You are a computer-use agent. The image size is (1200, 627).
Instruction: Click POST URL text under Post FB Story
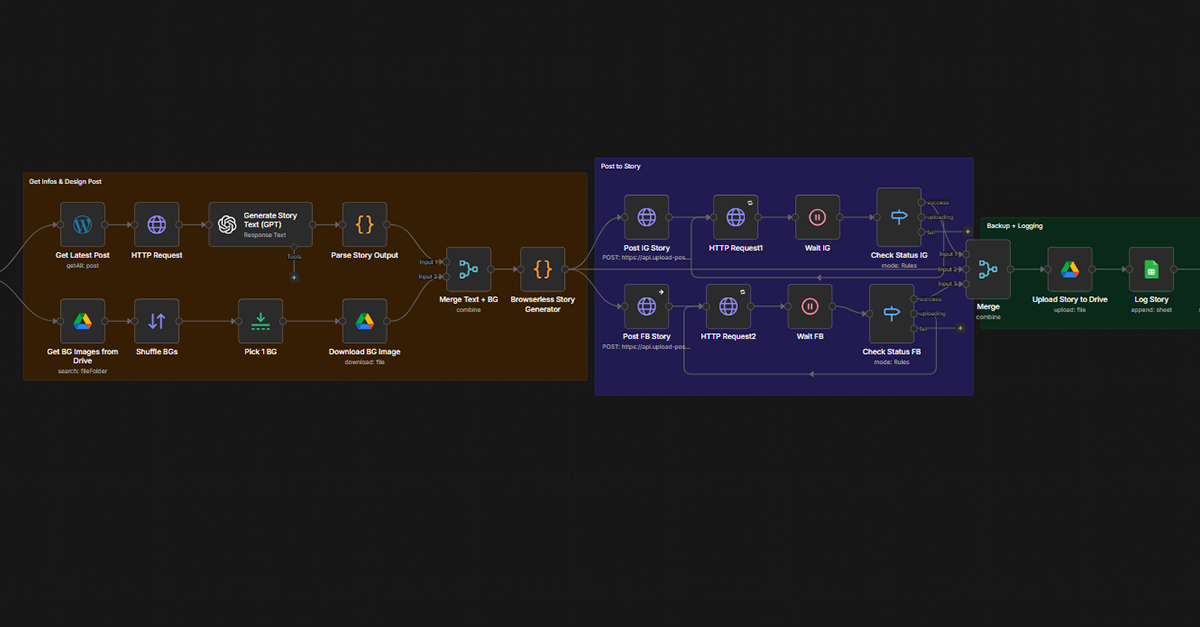pos(646,346)
